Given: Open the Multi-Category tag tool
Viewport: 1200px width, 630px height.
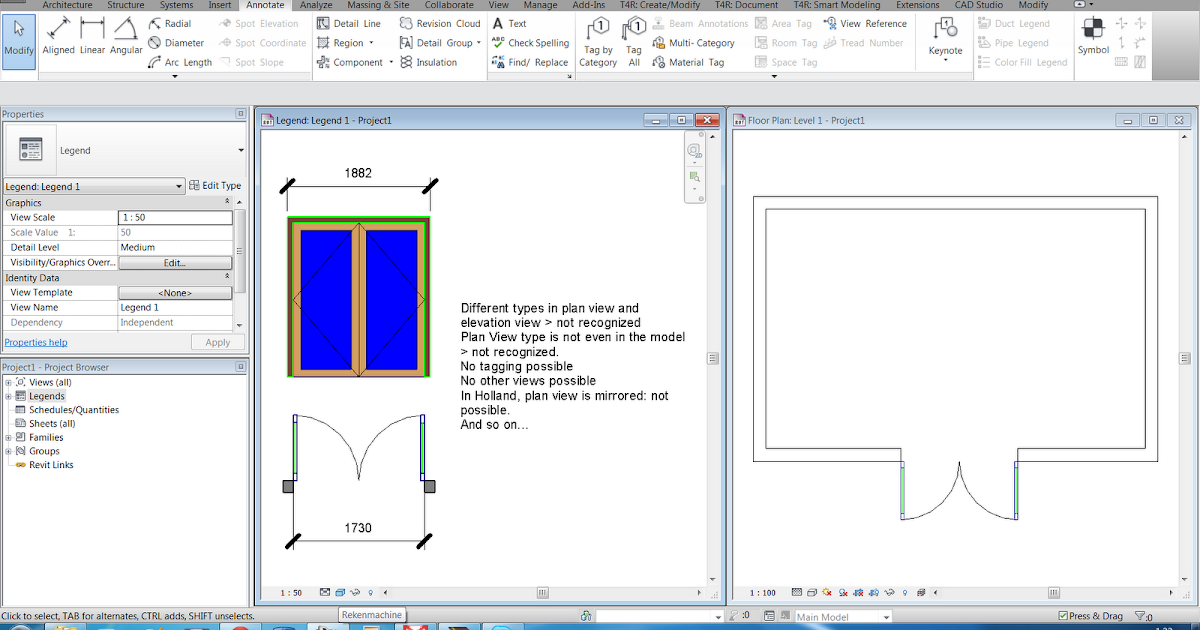Looking at the screenshot, I should click(x=697, y=42).
